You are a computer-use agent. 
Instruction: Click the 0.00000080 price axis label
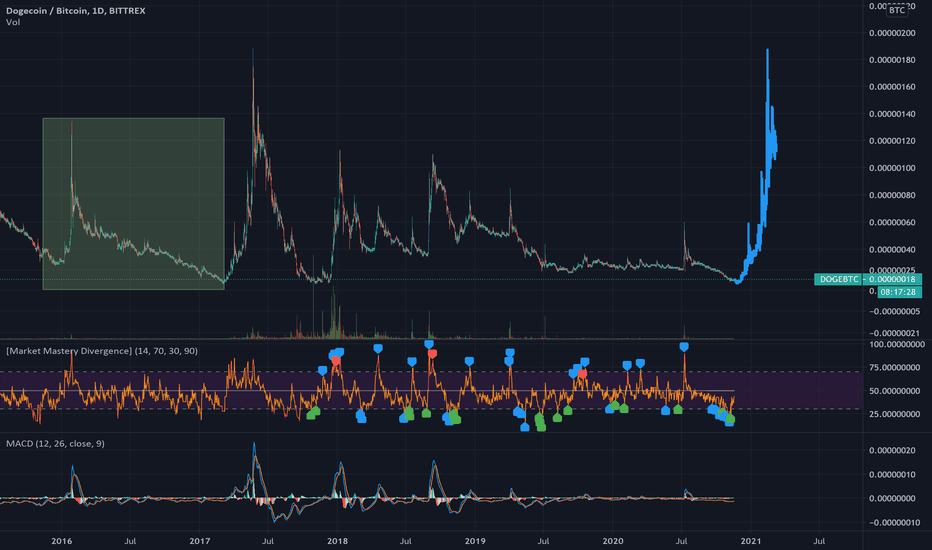click(x=892, y=195)
